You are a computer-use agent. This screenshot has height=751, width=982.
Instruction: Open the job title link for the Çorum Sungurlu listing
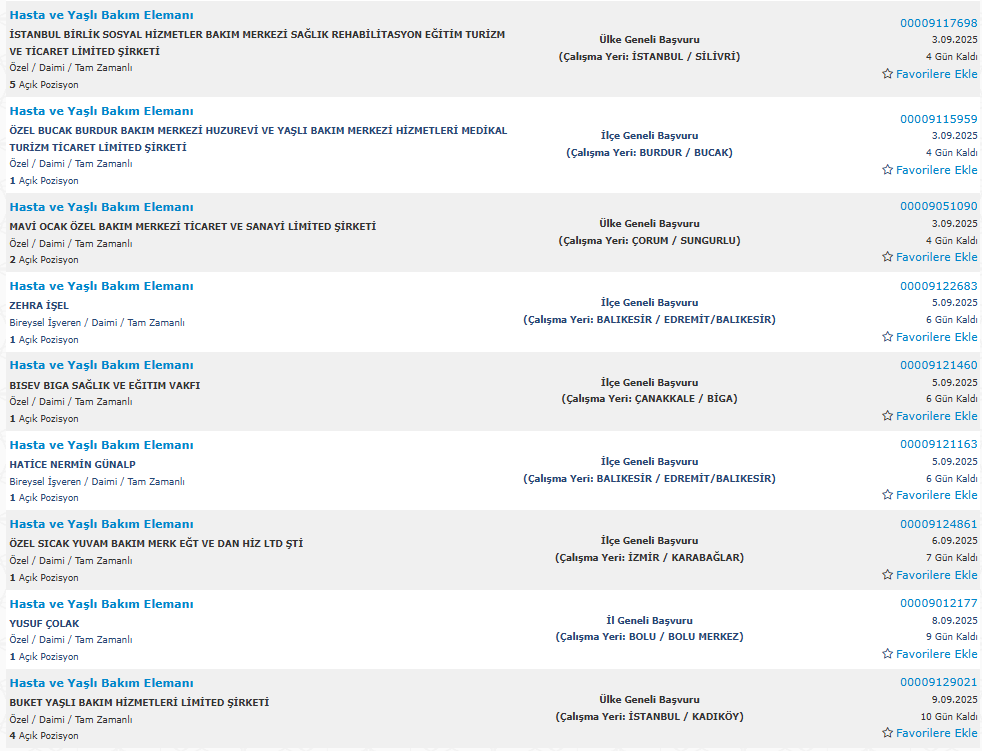click(101, 207)
